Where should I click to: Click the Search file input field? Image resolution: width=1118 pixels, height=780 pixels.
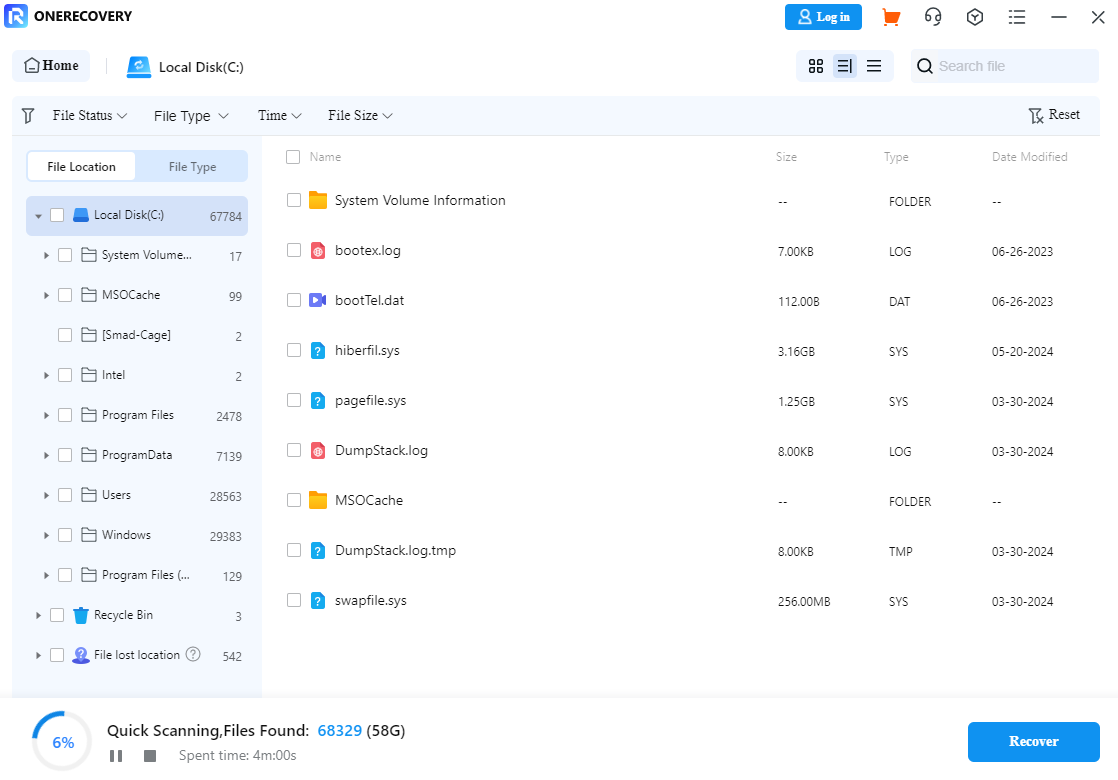[x=1010, y=66]
